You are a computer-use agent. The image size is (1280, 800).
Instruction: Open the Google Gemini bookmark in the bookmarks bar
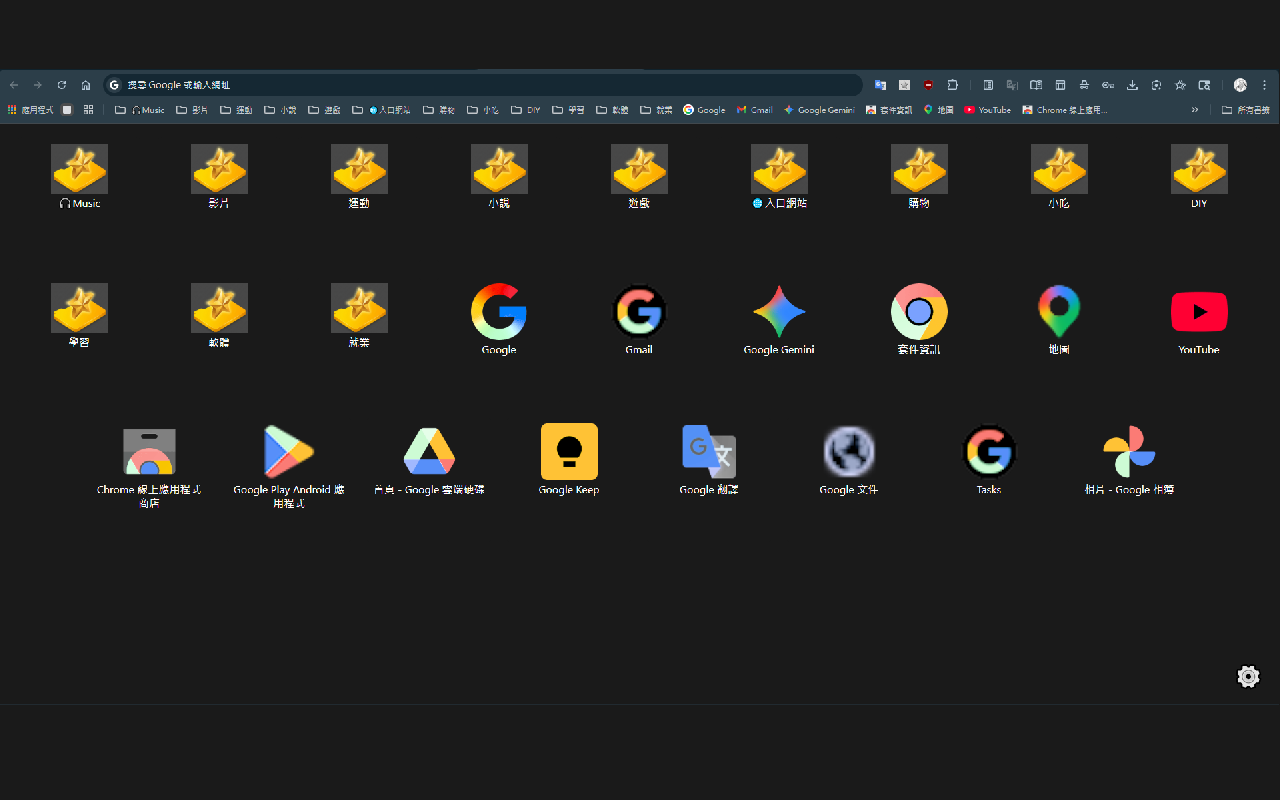coord(819,110)
